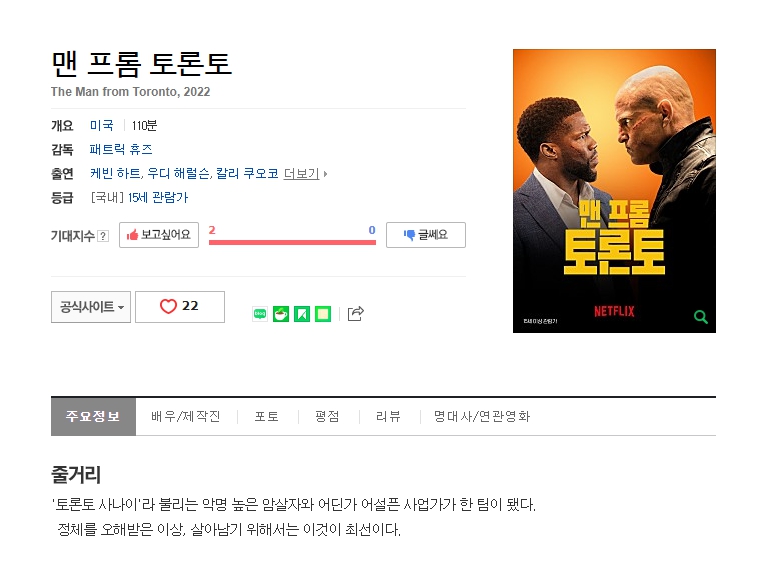
Task: Share to Naver Cafe icon
Action: tap(281, 314)
